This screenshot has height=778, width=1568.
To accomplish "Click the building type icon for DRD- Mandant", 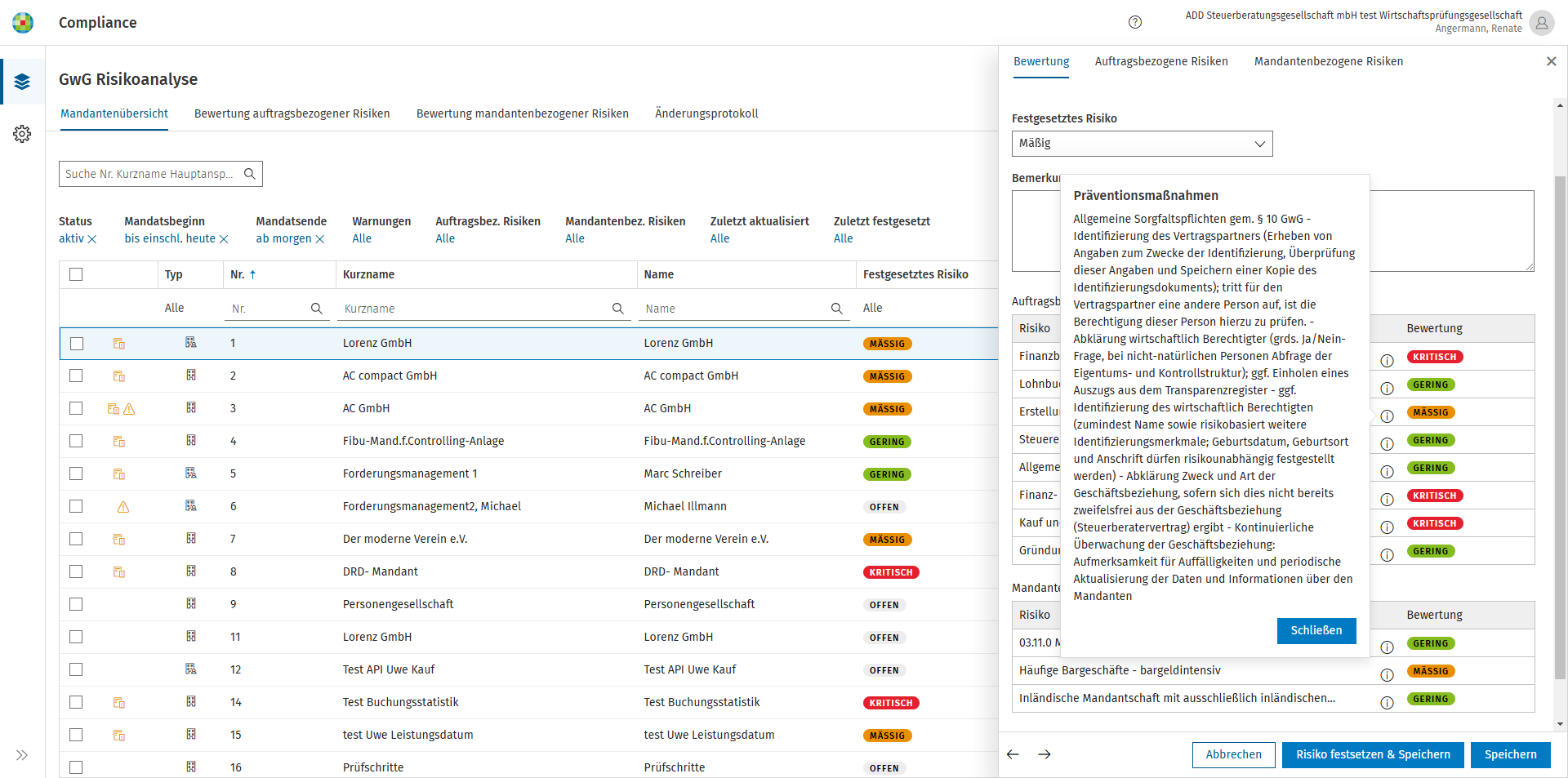I will (x=191, y=571).
